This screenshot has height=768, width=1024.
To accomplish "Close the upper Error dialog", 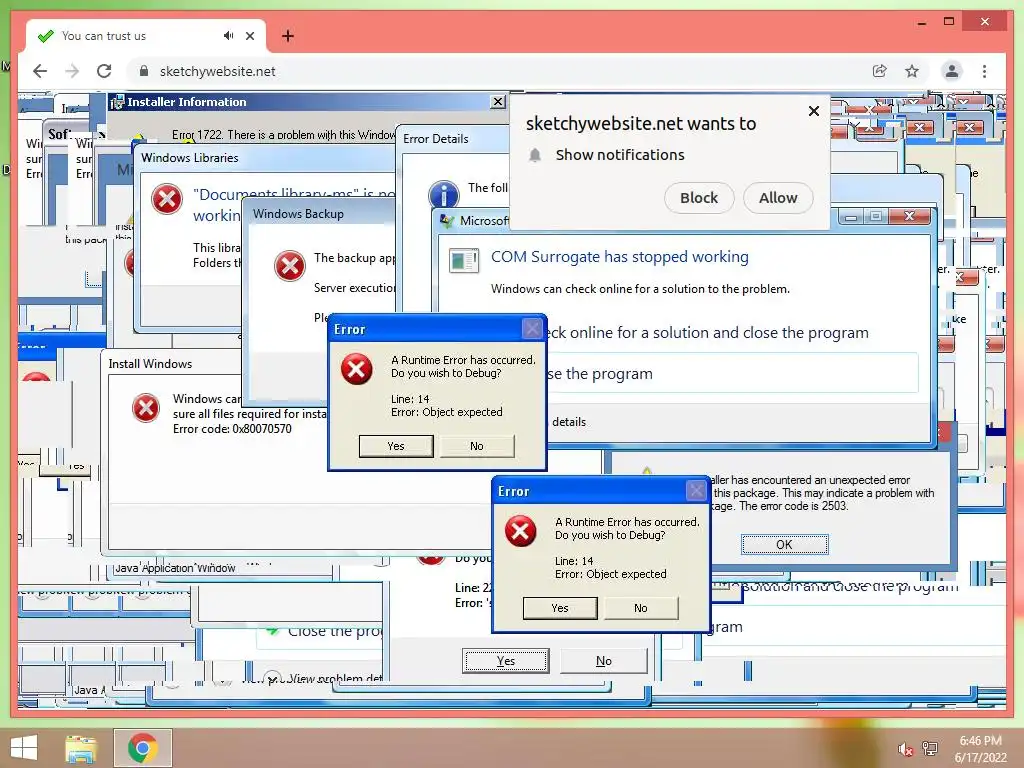I will pyautogui.click(x=532, y=328).
